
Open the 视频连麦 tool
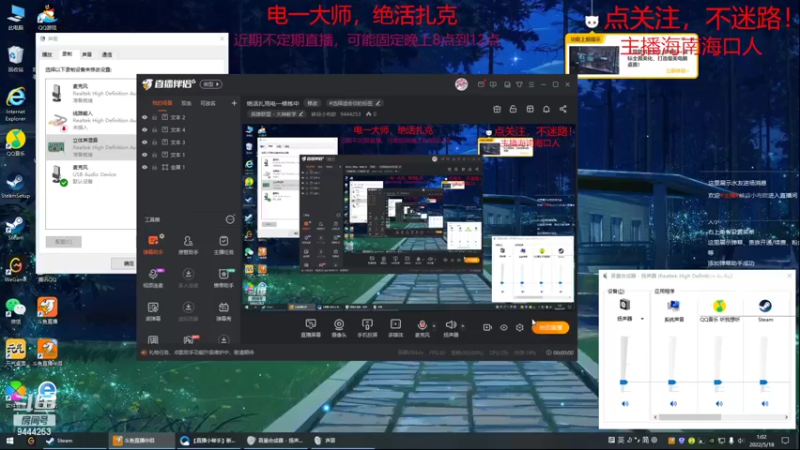[x=153, y=278]
